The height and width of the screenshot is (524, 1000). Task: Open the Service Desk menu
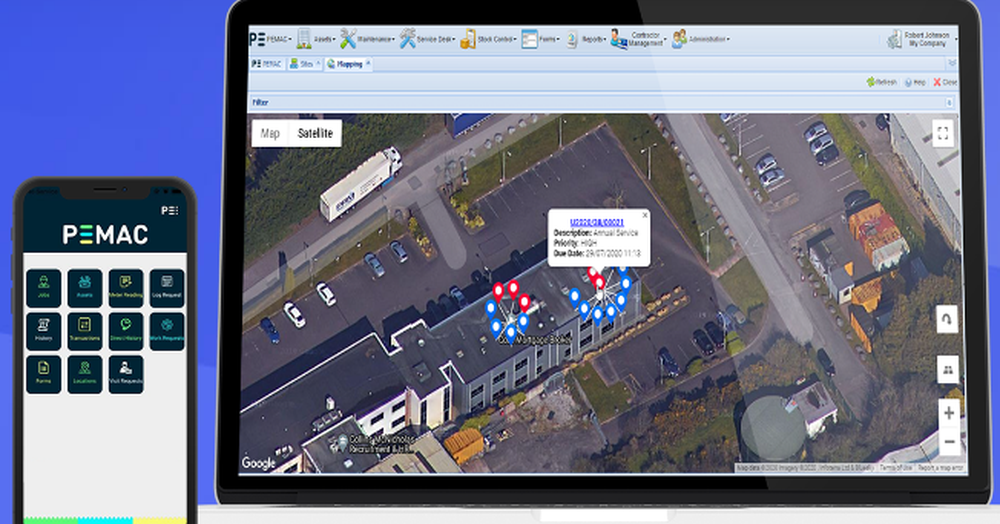click(427, 40)
